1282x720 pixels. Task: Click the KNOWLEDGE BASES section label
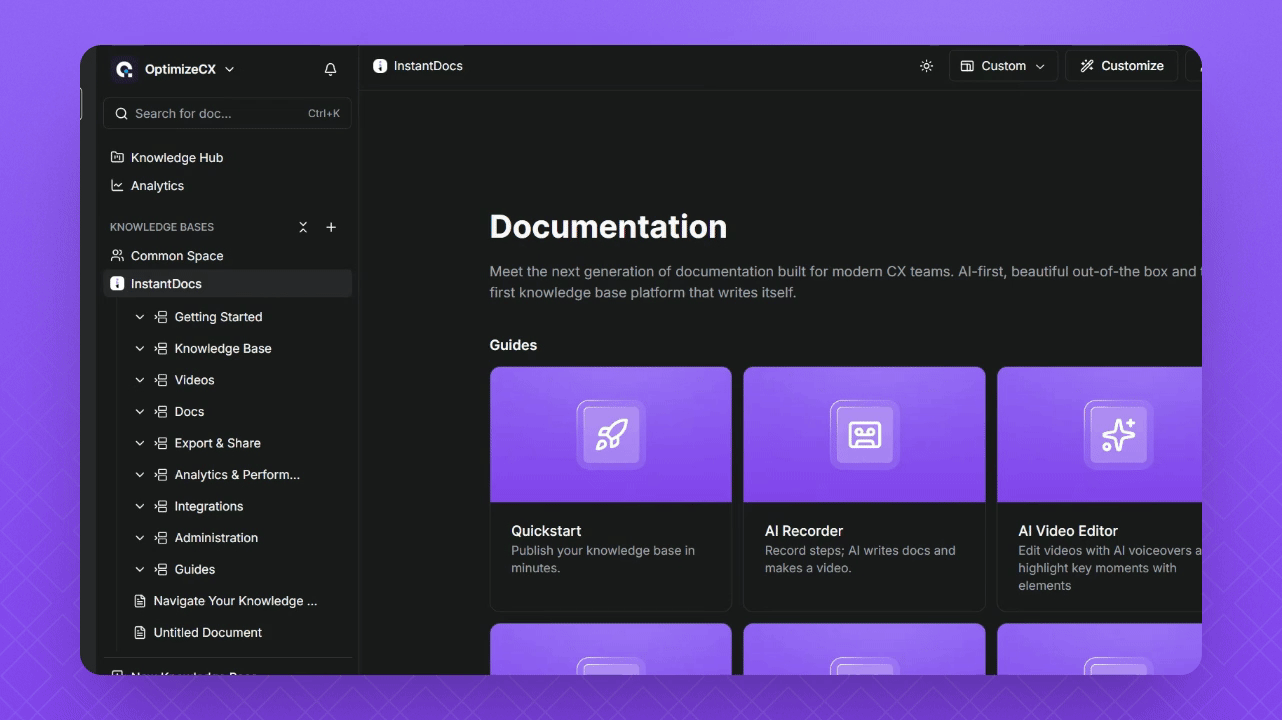pyautogui.click(x=162, y=227)
